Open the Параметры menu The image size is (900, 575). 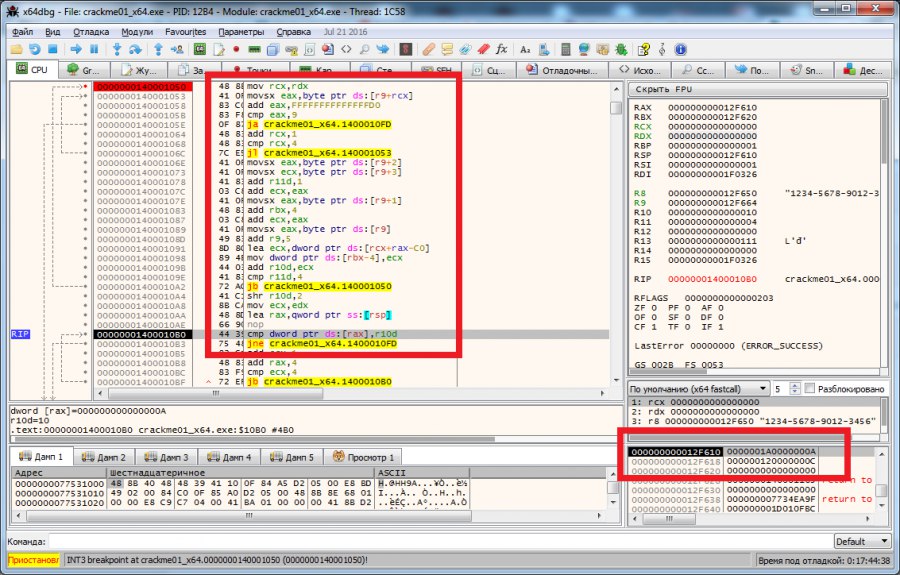(241, 32)
